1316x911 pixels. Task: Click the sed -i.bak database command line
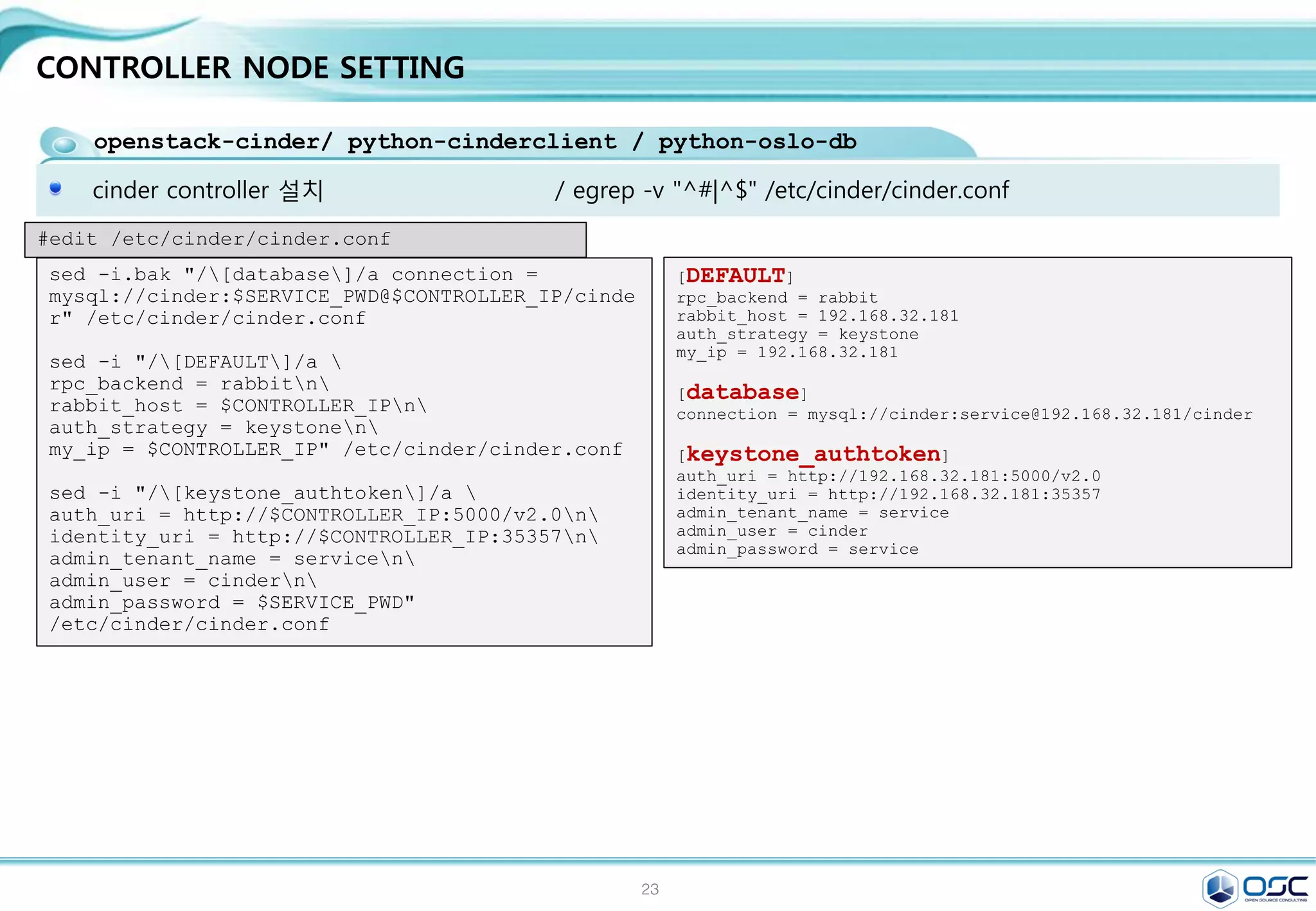(x=294, y=275)
